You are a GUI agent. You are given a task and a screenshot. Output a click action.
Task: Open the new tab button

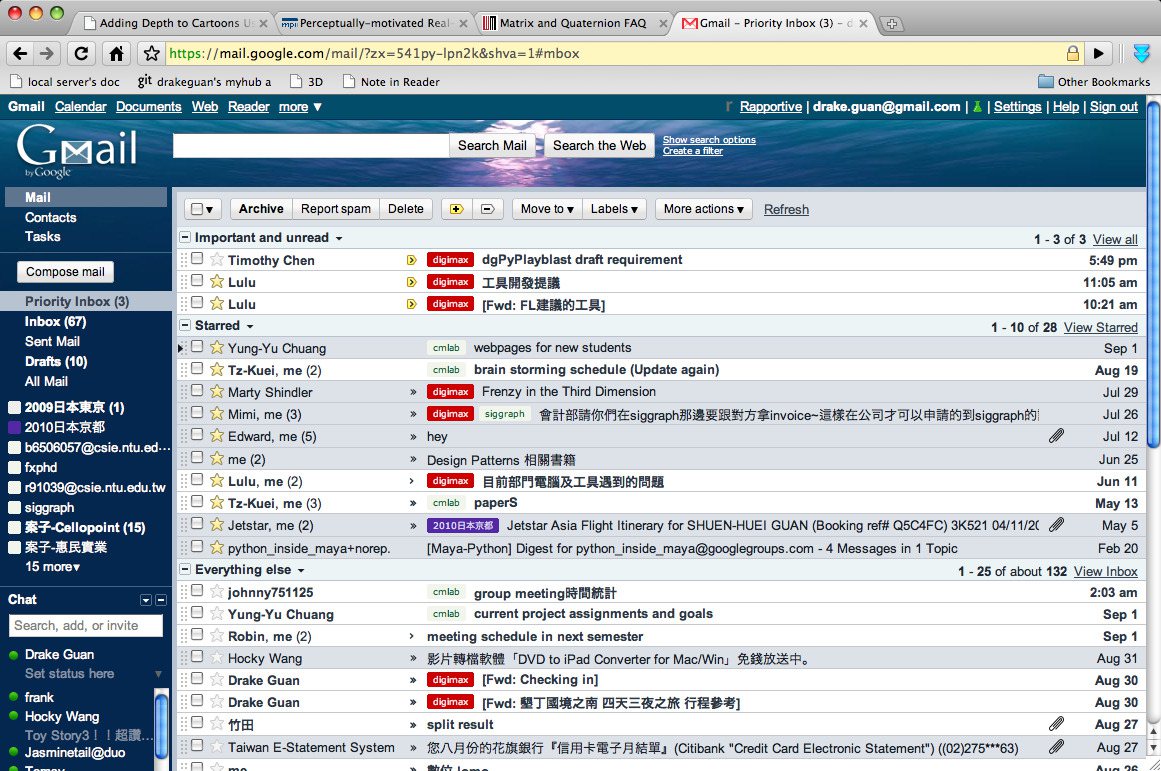click(x=891, y=24)
